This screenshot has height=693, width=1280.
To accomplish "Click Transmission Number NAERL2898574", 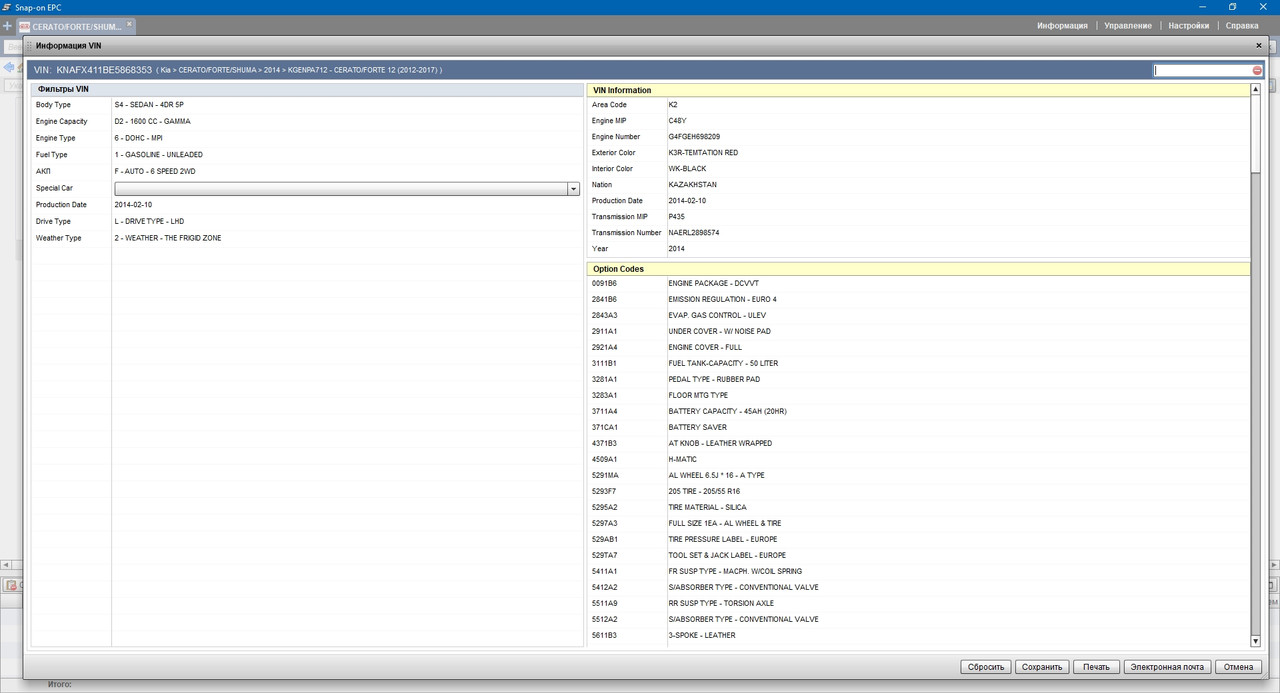I will coord(693,233).
